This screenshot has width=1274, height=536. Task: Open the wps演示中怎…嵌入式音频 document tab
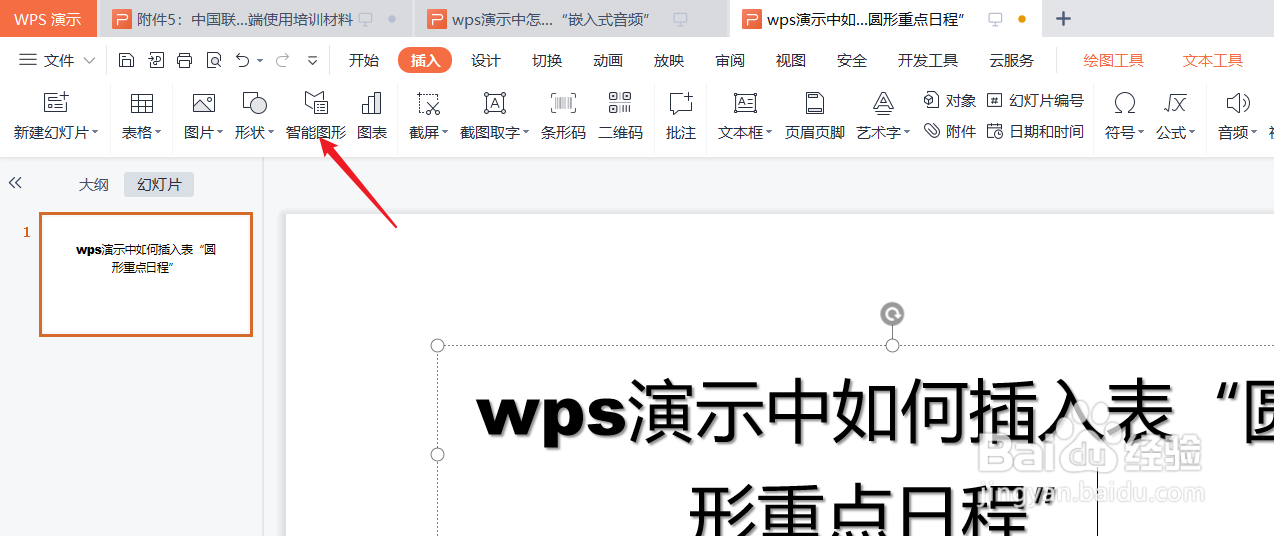coord(570,19)
